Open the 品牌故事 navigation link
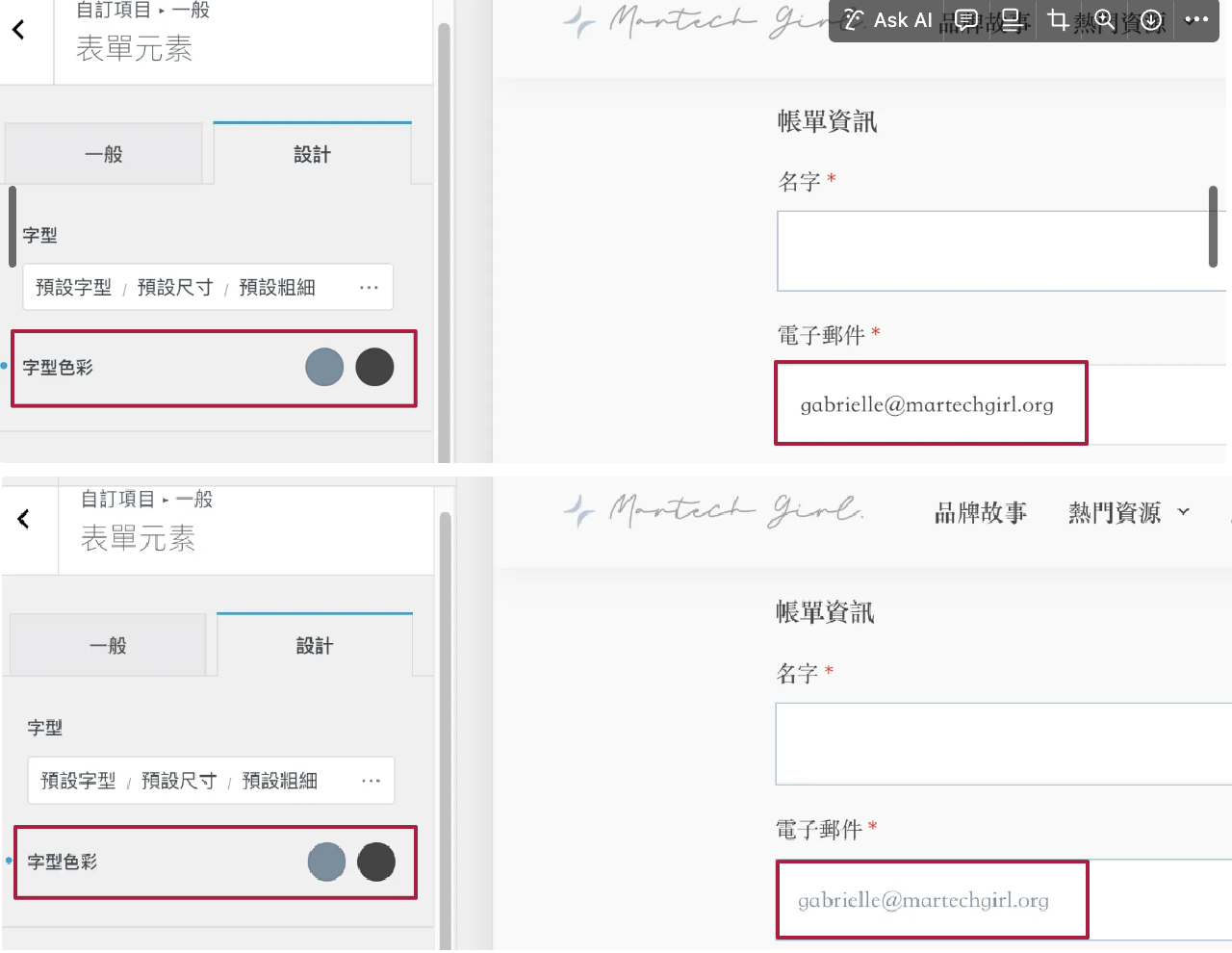Screen dimensions: 1232x953 tap(980, 511)
